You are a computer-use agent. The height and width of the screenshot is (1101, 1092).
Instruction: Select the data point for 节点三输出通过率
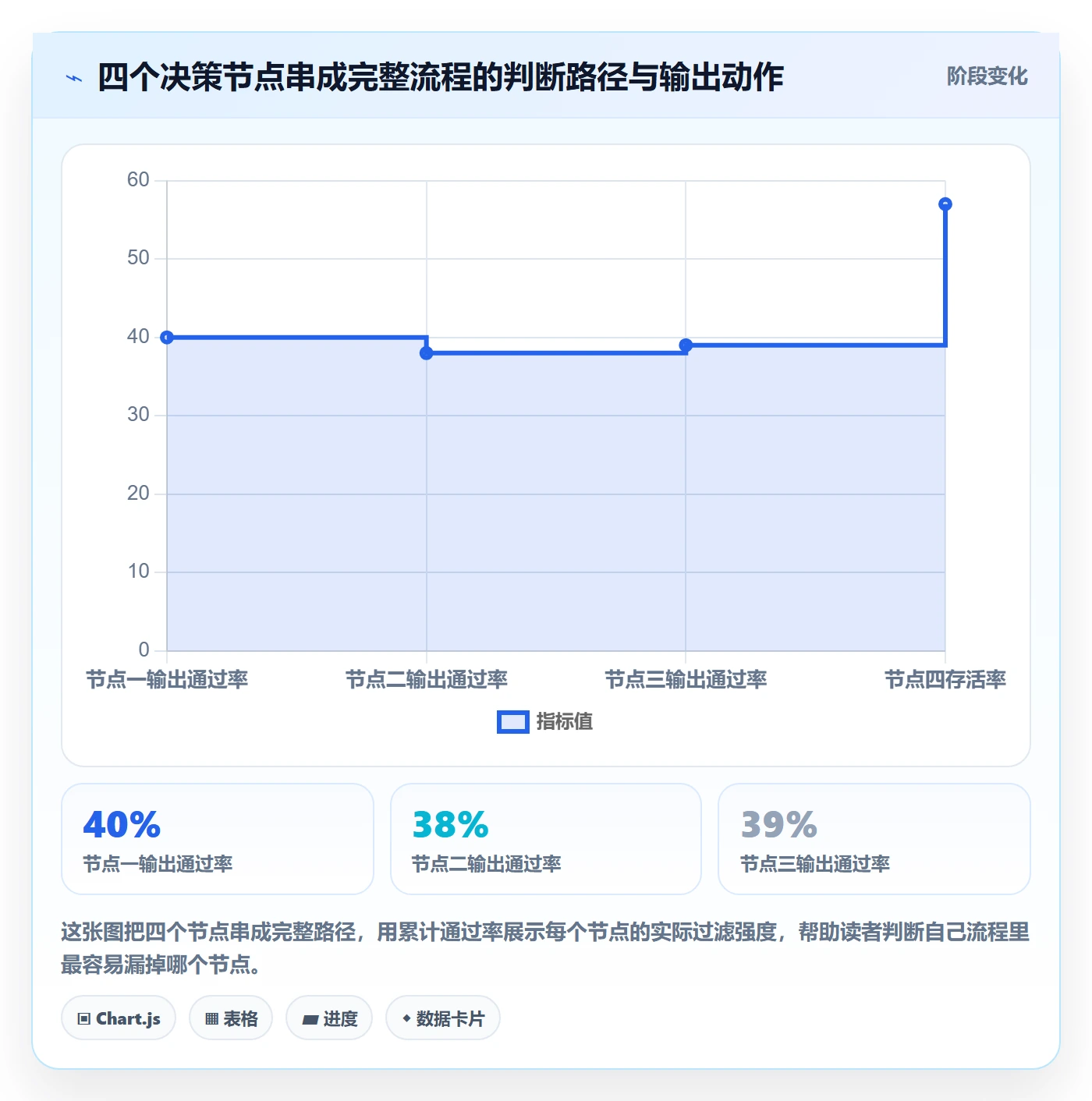(686, 345)
